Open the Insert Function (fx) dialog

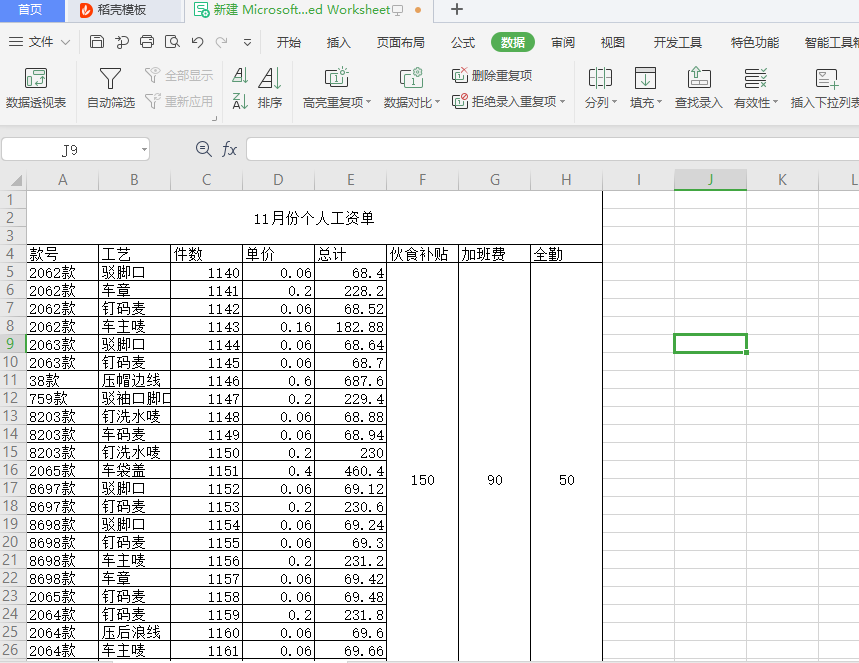(x=230, y=148)
